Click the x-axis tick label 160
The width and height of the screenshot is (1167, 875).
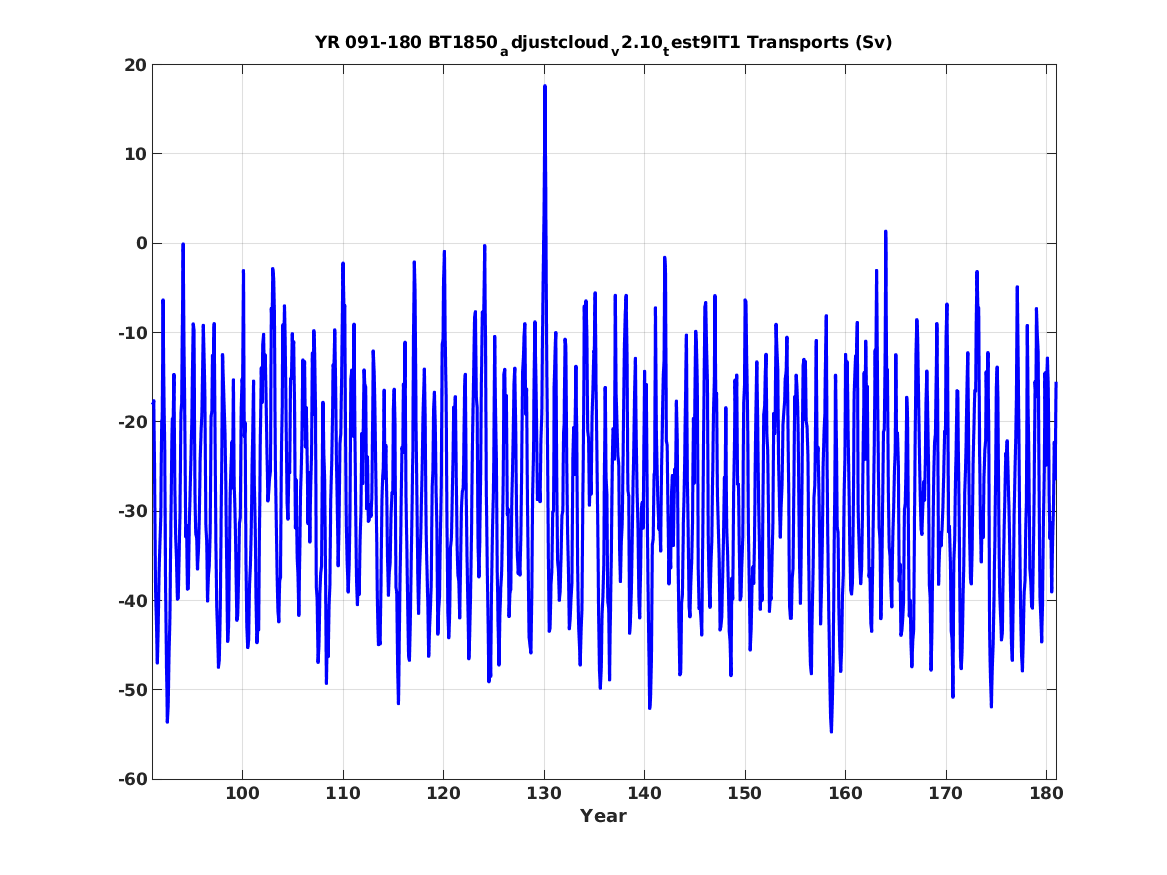pyautogui.click(x=845, y=794)
